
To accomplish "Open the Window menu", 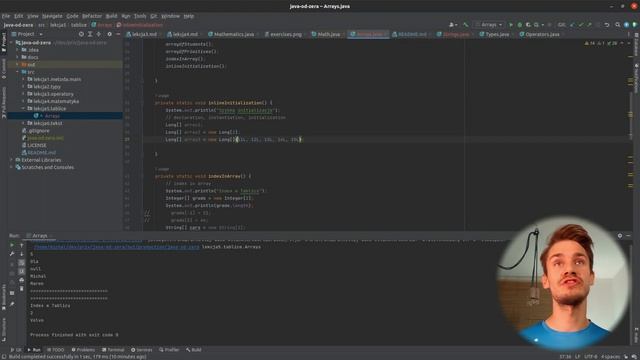I will [170, 16].
